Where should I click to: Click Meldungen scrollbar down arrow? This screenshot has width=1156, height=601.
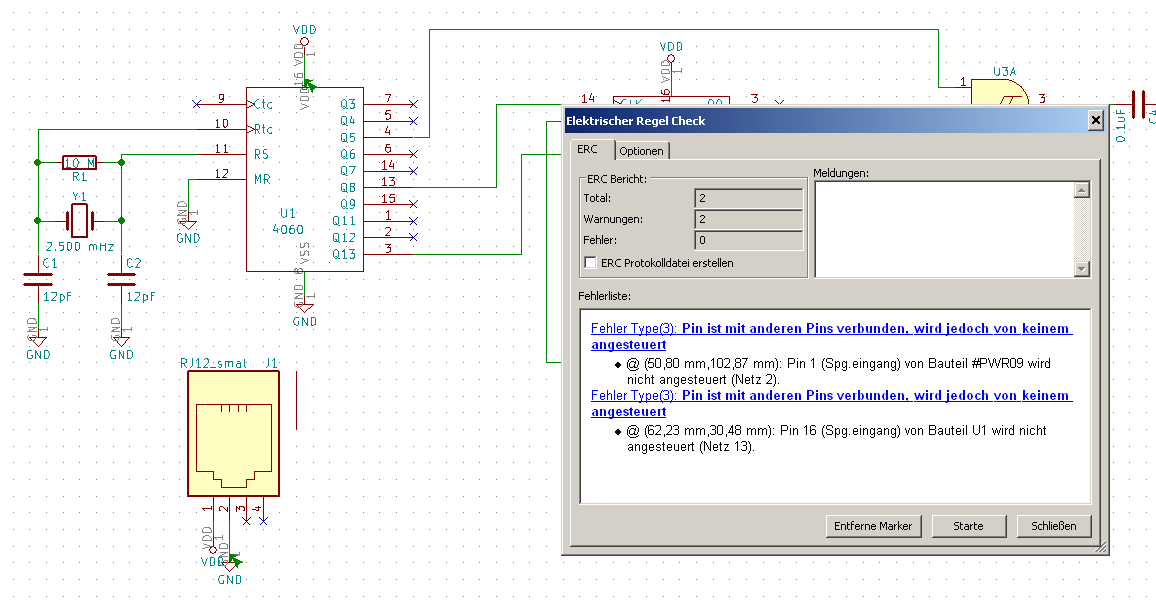tap(1081, 269)
